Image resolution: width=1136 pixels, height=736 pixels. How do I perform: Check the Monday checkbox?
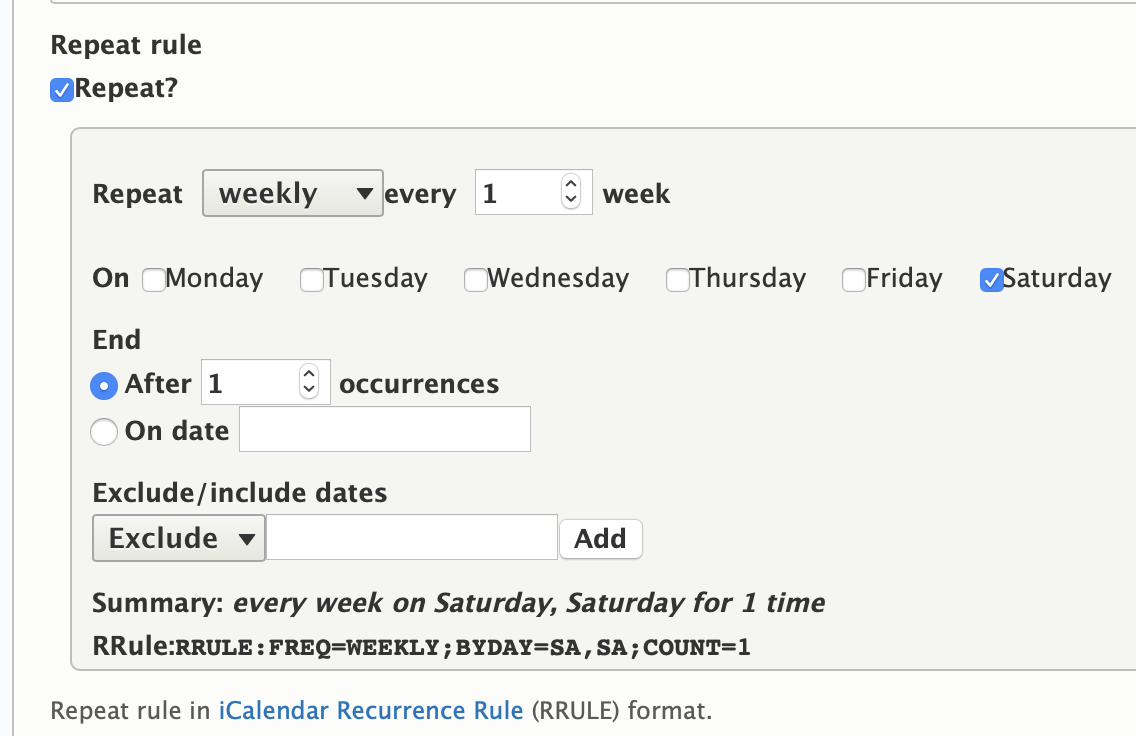[x=154, y=280]
